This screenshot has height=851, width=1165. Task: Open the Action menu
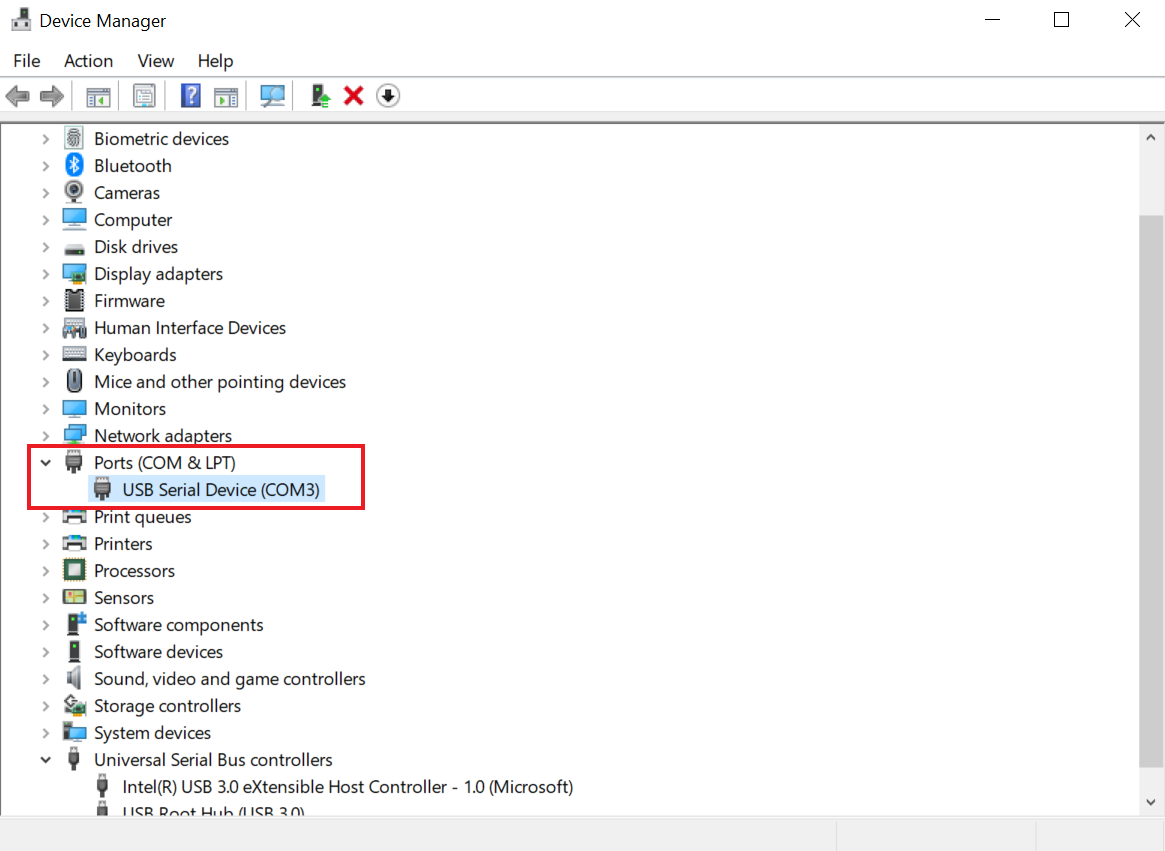(x=88, y=61)
